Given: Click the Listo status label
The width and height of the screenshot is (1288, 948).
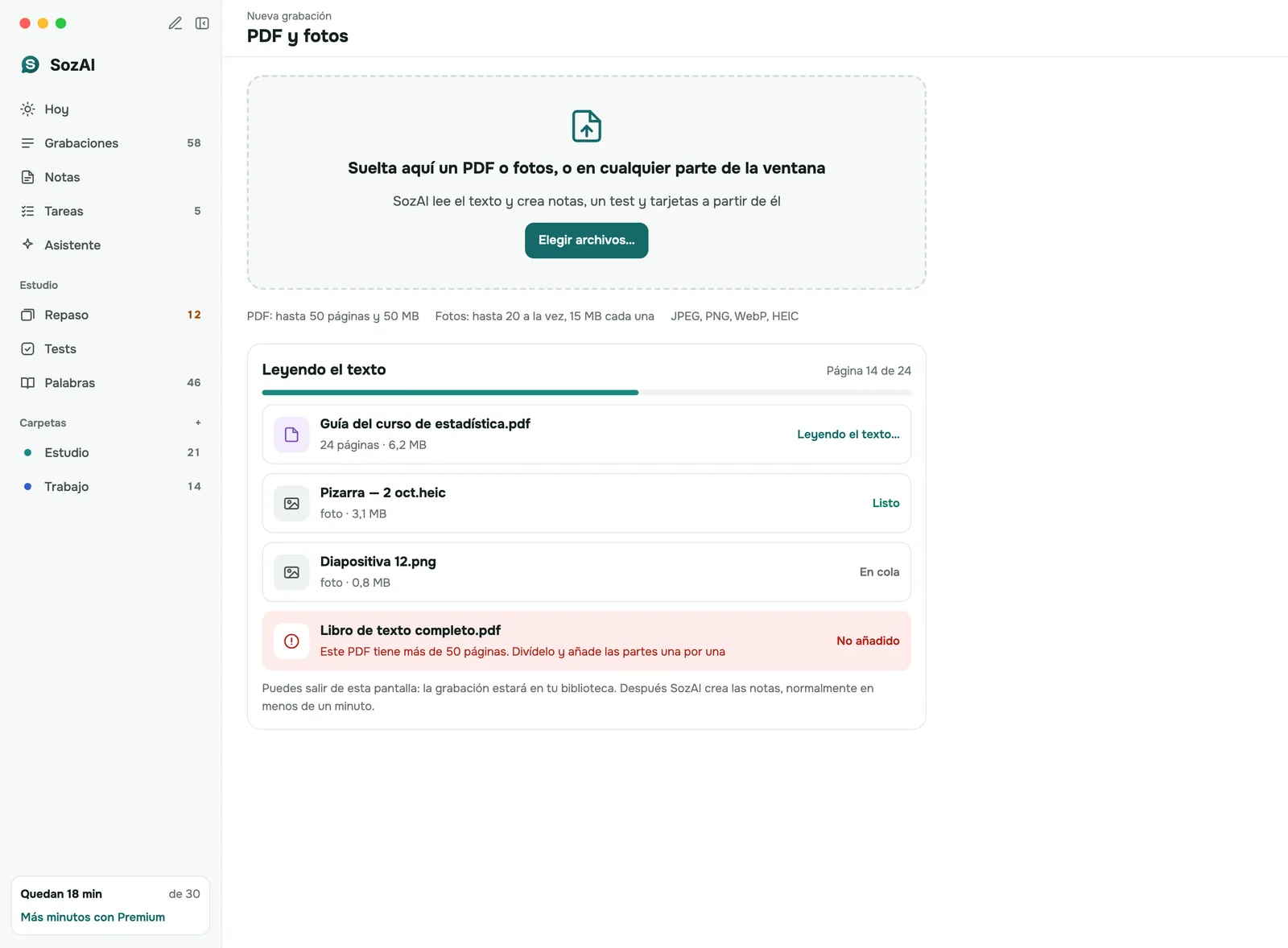Looking at the screenshot, I should point(885,503).
